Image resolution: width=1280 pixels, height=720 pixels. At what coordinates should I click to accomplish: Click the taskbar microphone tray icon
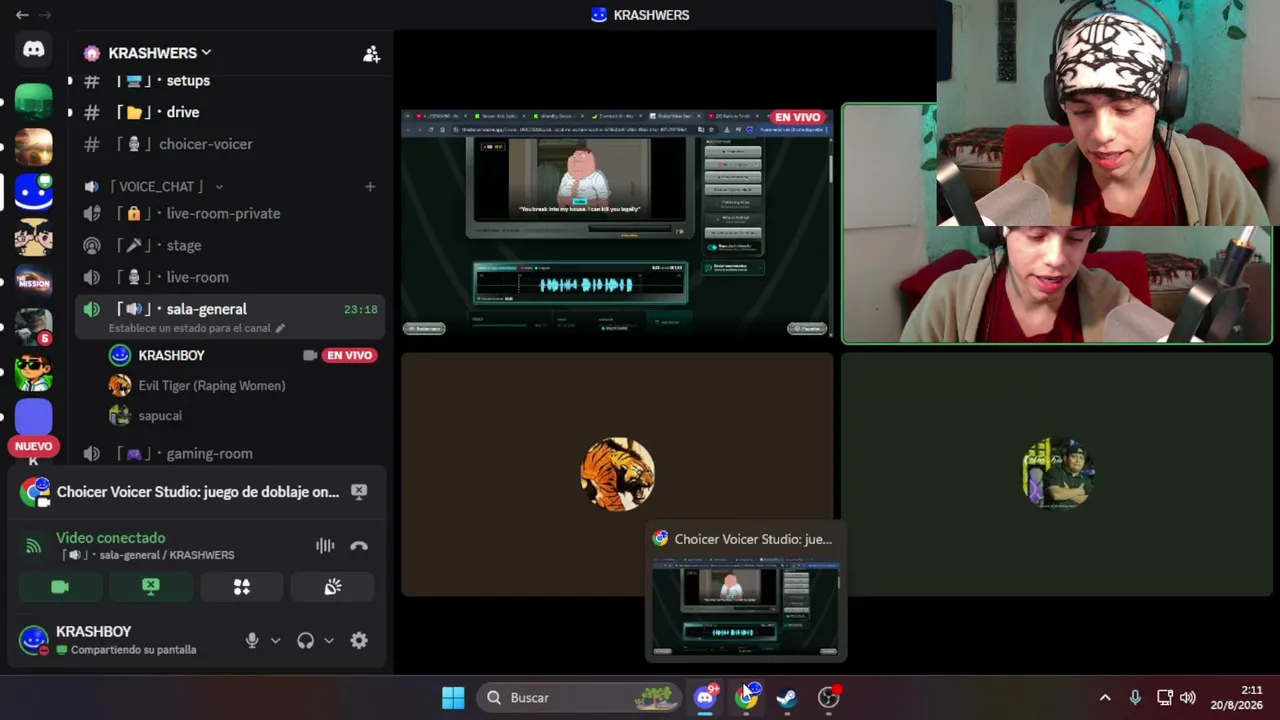(1135, 698)
